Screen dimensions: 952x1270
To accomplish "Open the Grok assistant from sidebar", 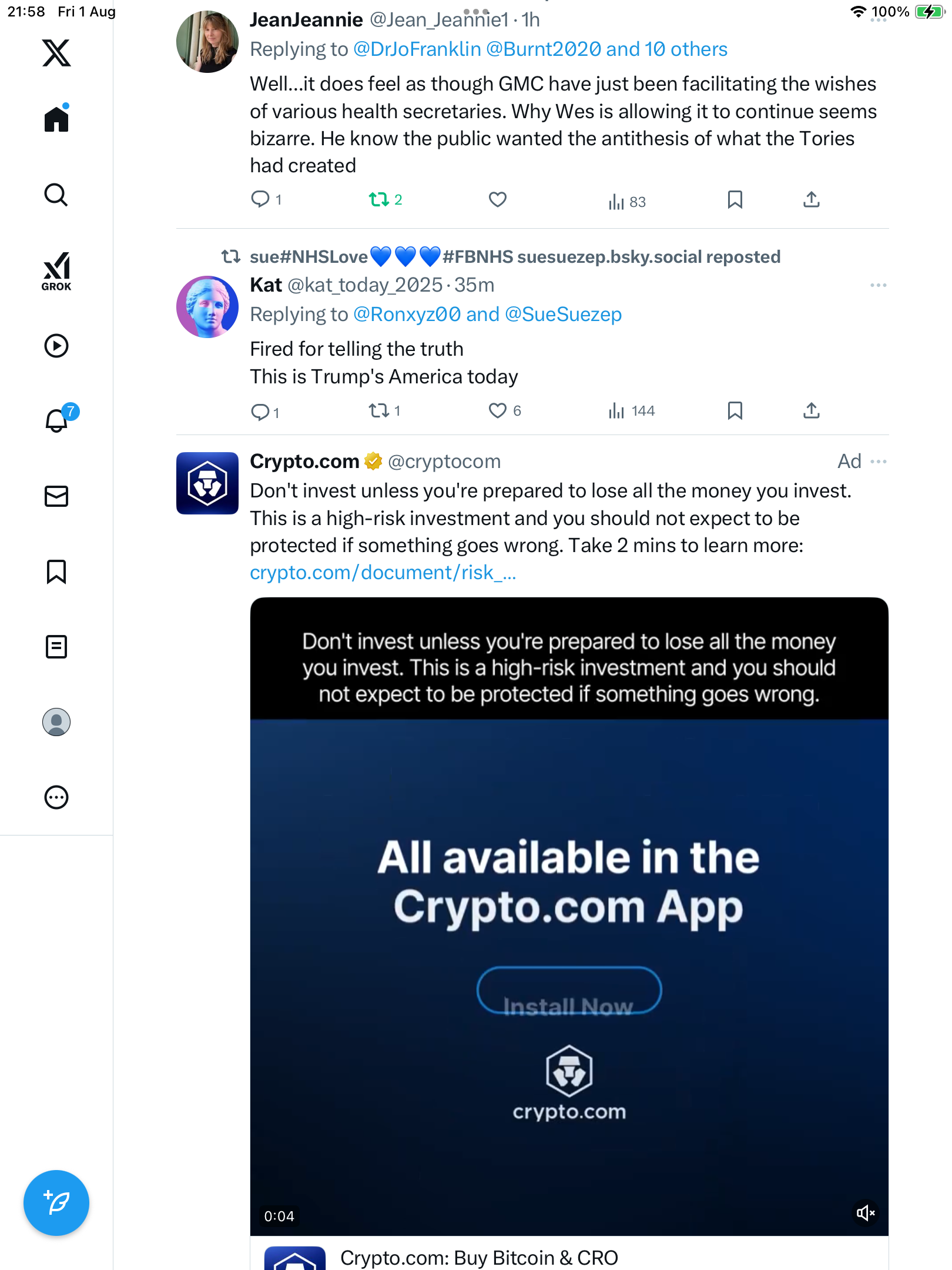I will click(x=56, y=271).
